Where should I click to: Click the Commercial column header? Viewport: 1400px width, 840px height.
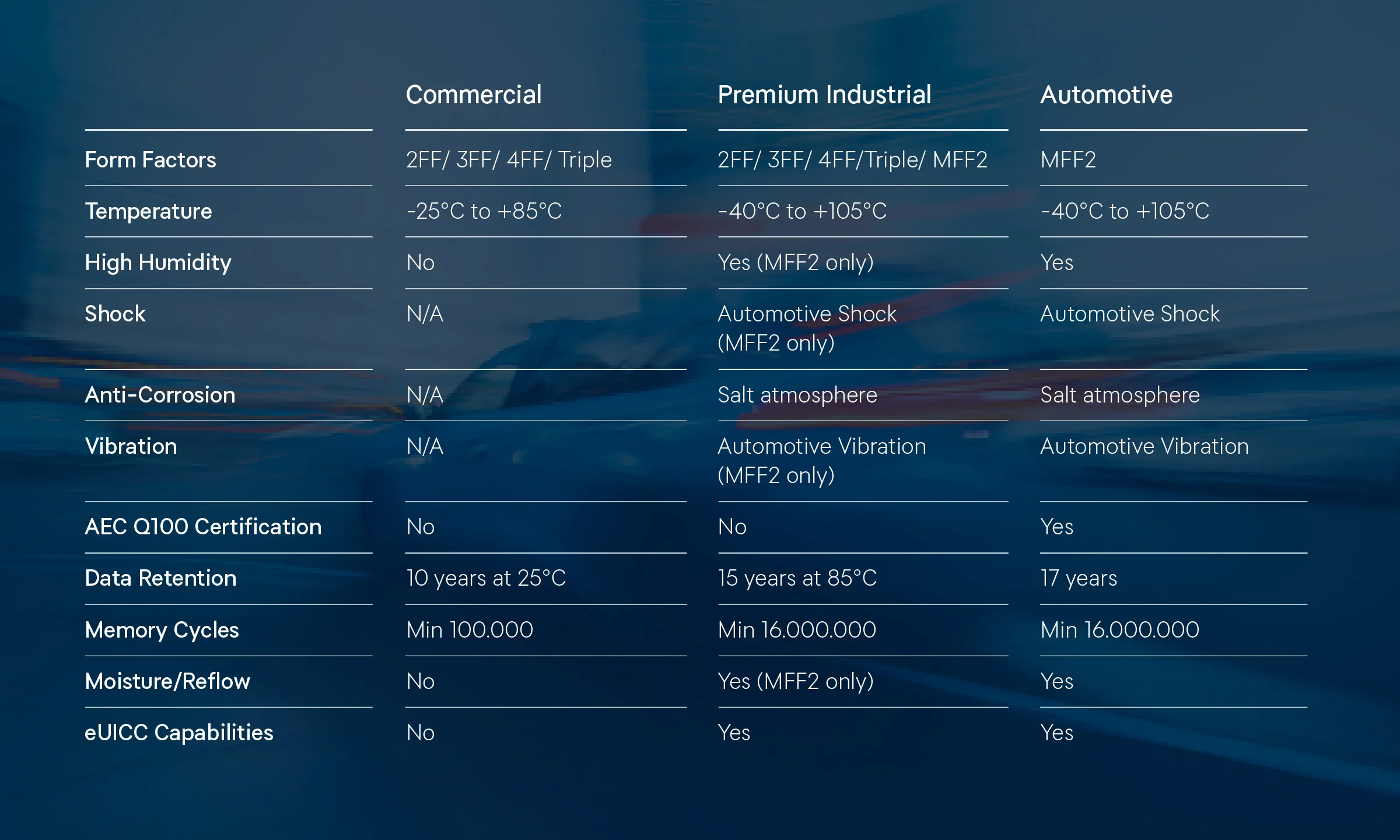click(x=474, y=94)
